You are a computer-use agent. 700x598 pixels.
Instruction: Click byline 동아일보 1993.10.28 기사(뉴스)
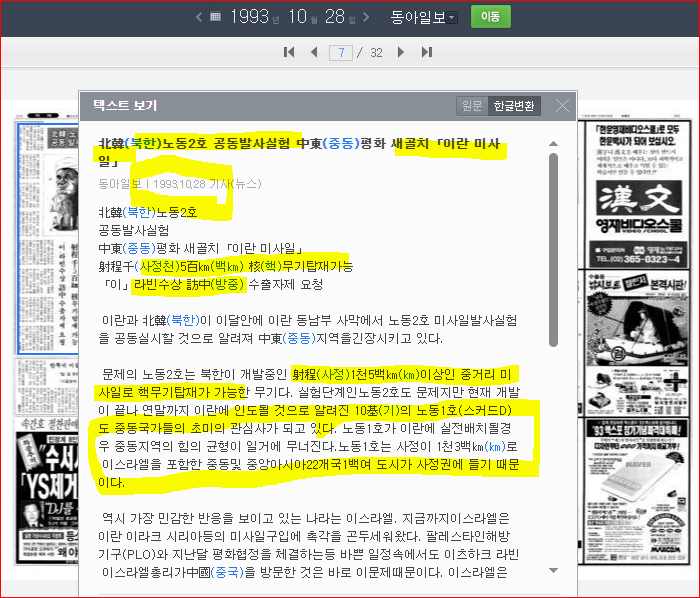[179, 184]
